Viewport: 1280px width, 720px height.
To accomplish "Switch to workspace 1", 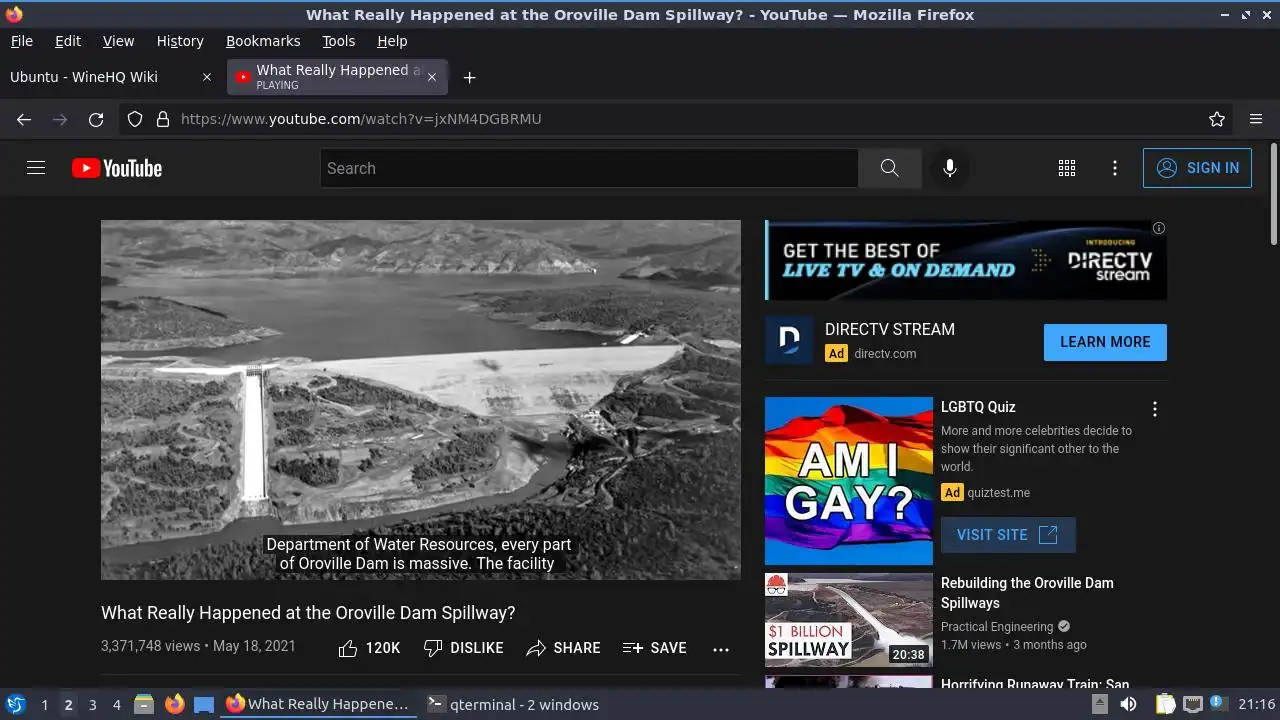I will point(44,704).
